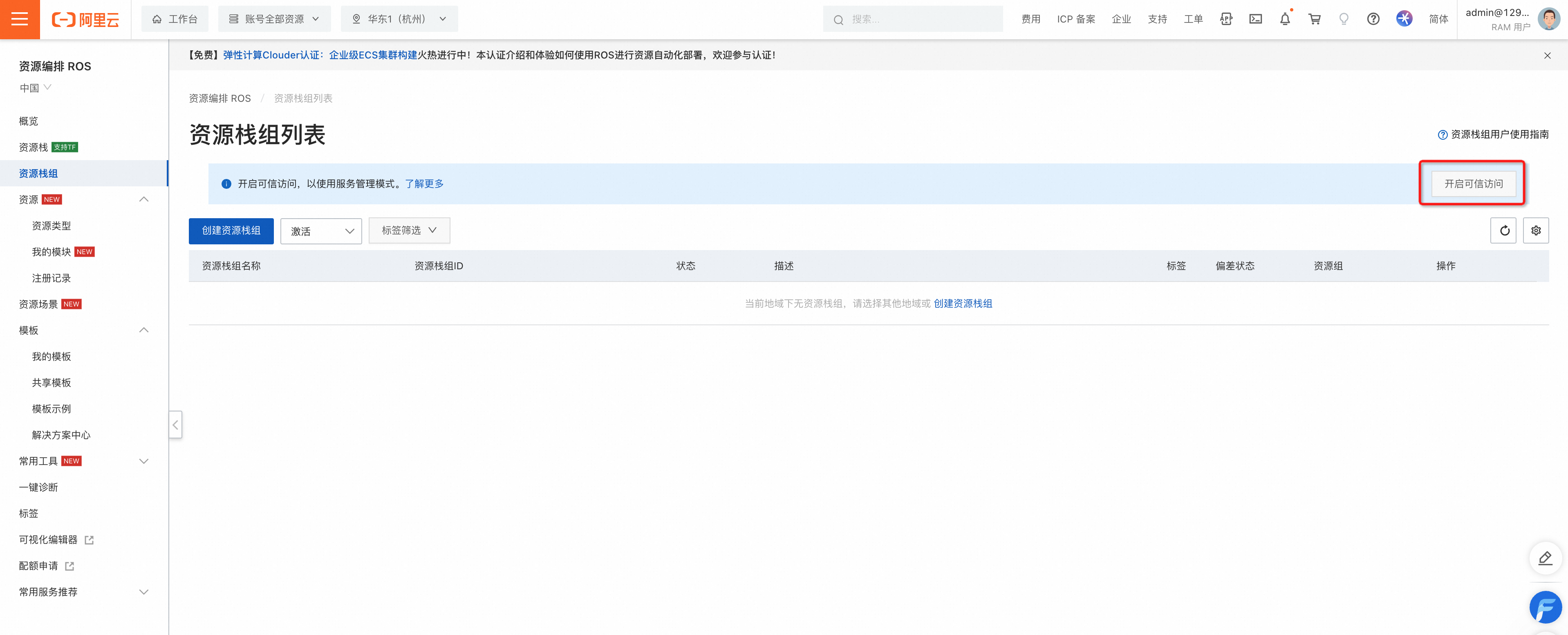
Task: Refresh the stack group list
Action: click(x=1503, y=230)
